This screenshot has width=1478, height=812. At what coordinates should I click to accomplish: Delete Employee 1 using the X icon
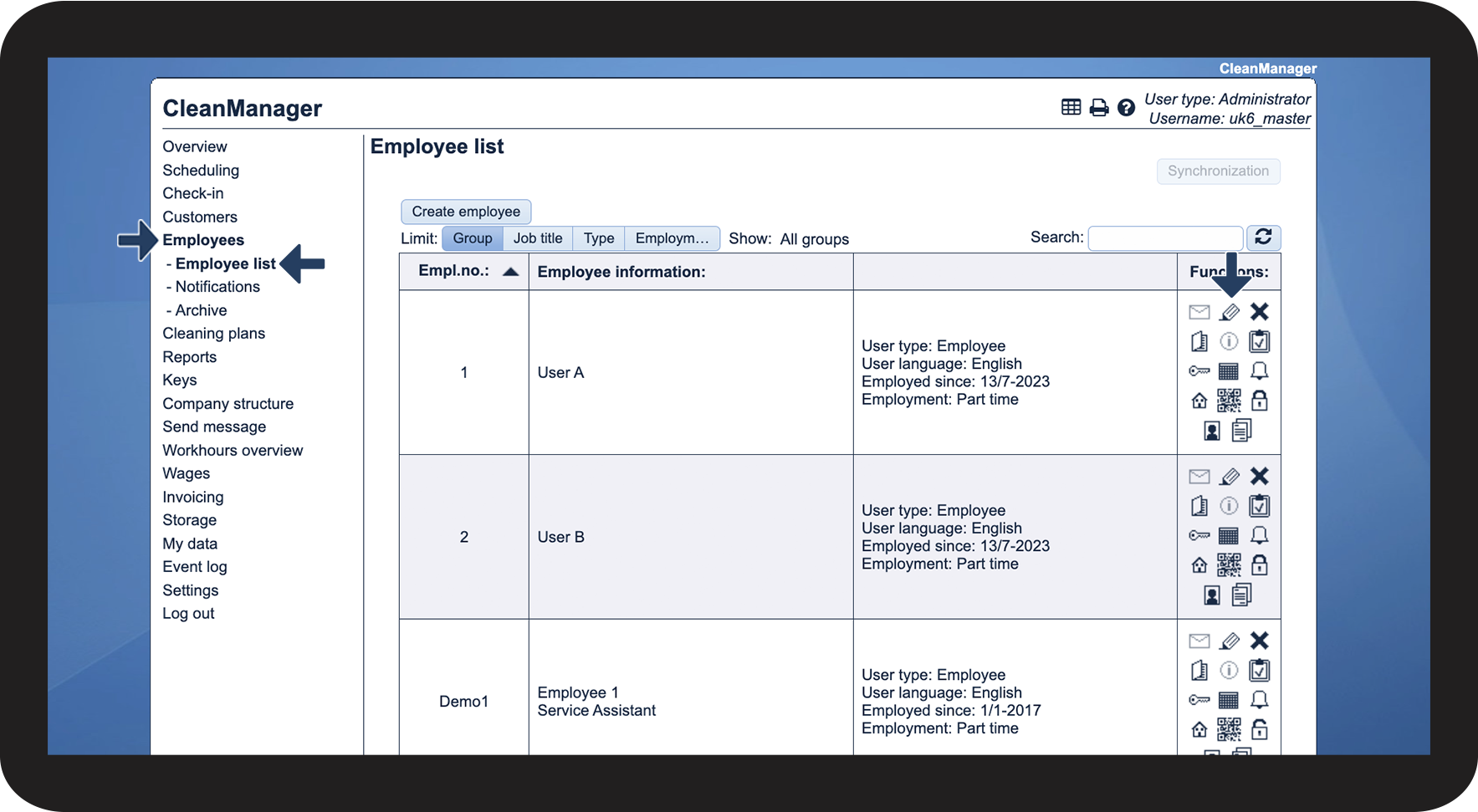pyautogui.click(x=1259, y=641)
